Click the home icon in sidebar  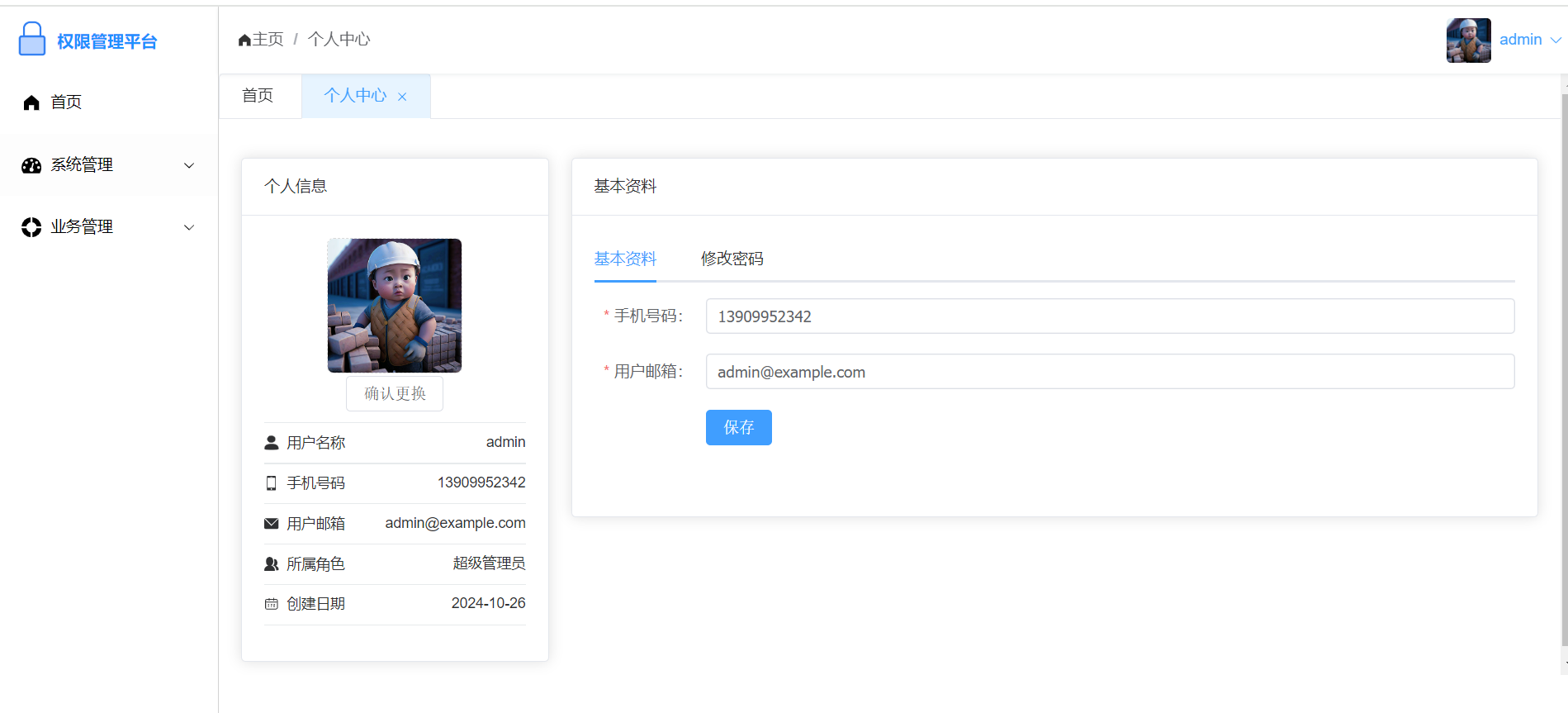click(31, 102)
